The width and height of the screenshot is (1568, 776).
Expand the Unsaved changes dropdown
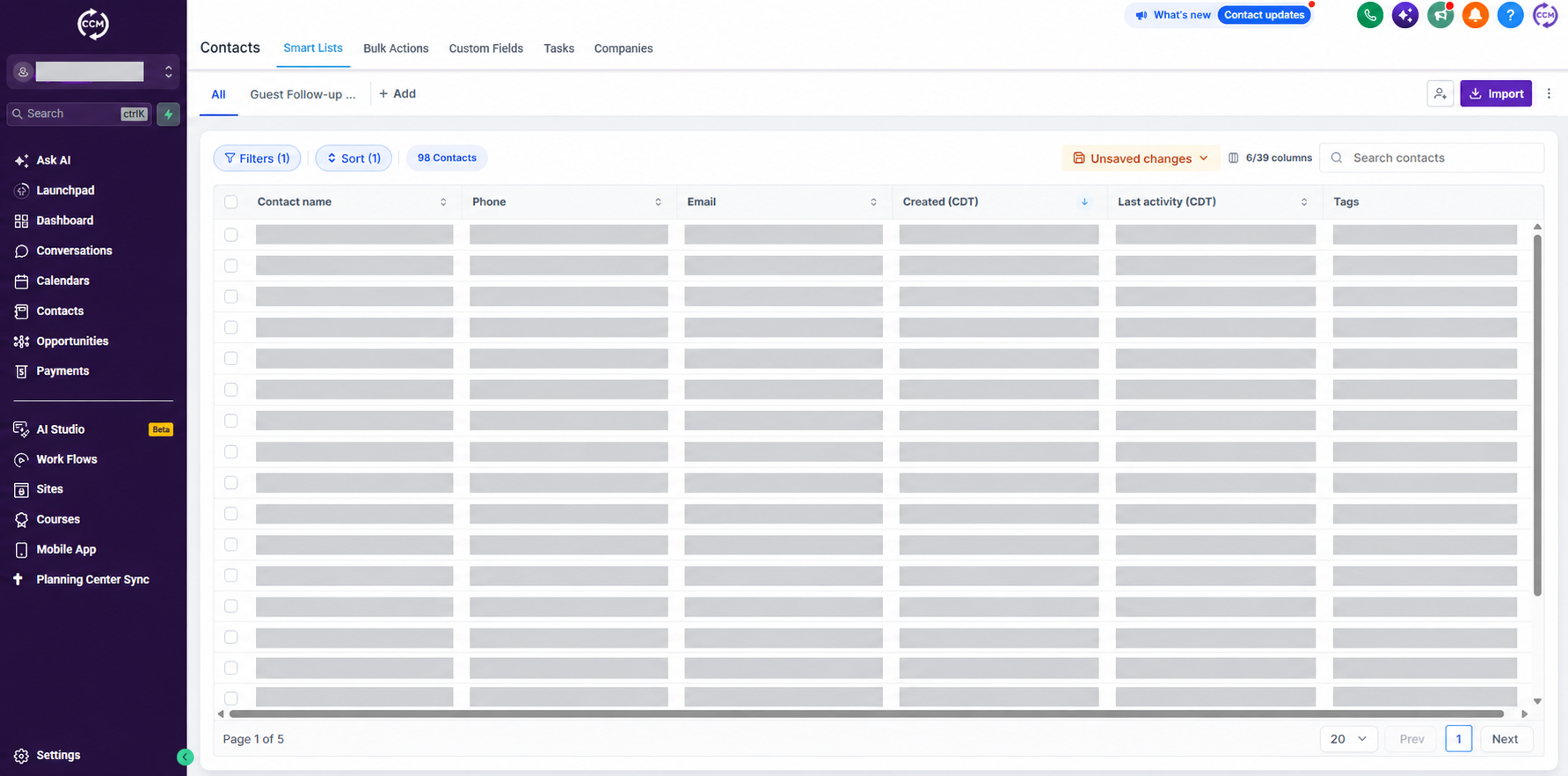[1141, 158]
